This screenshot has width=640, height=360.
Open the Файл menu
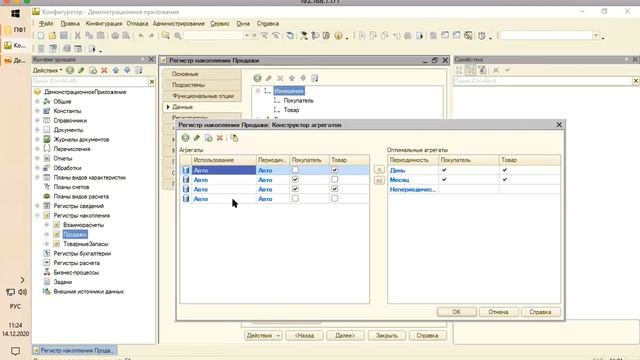point(46,24)
